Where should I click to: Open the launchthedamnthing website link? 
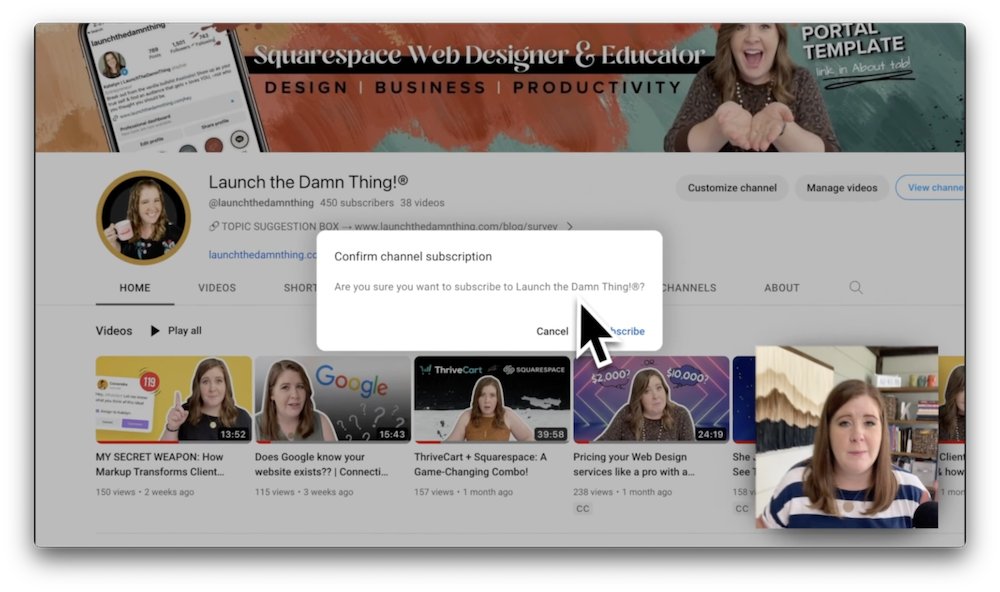(x=263, y=255)
